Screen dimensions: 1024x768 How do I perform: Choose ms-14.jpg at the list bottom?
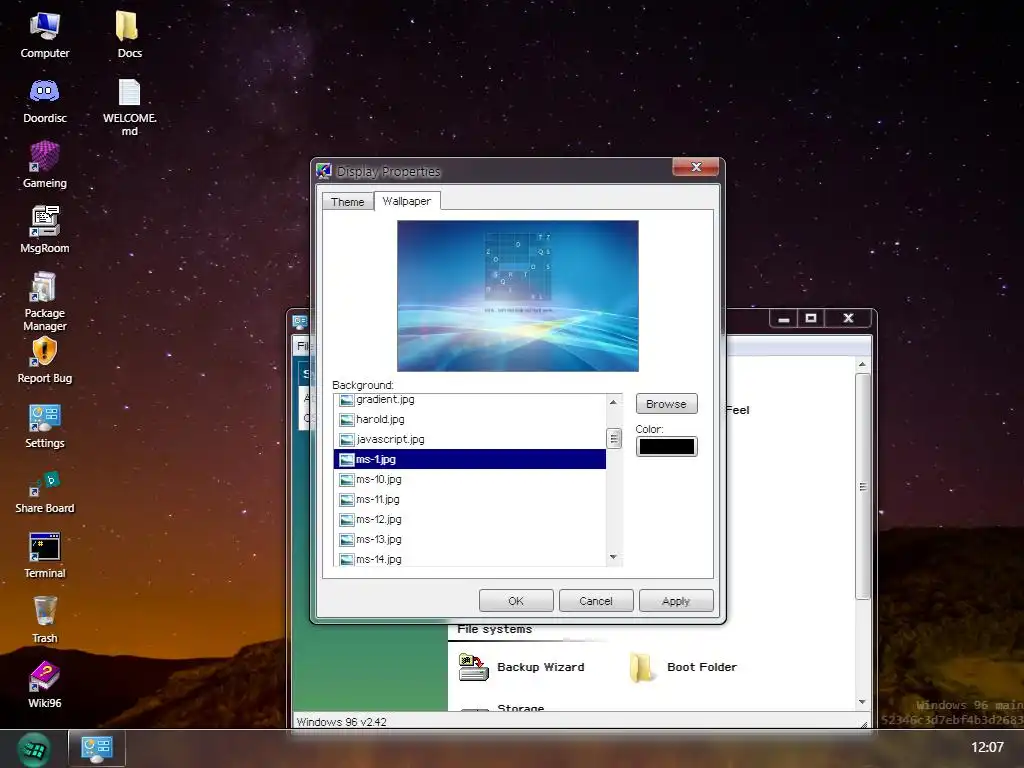(x=470, y=559)
